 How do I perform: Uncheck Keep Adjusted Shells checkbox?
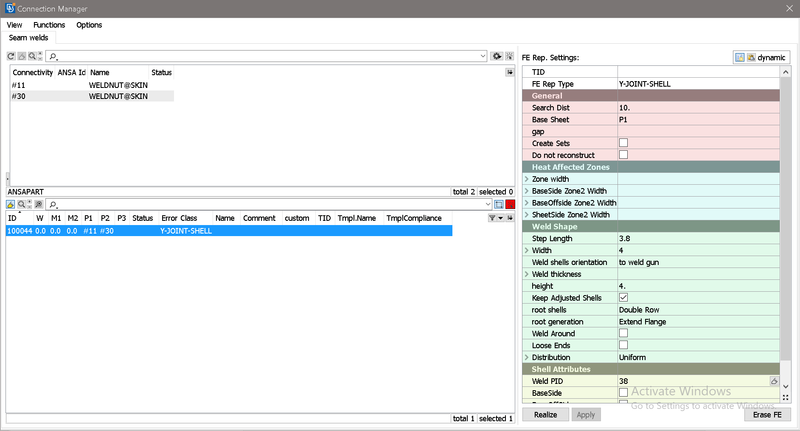623,297
